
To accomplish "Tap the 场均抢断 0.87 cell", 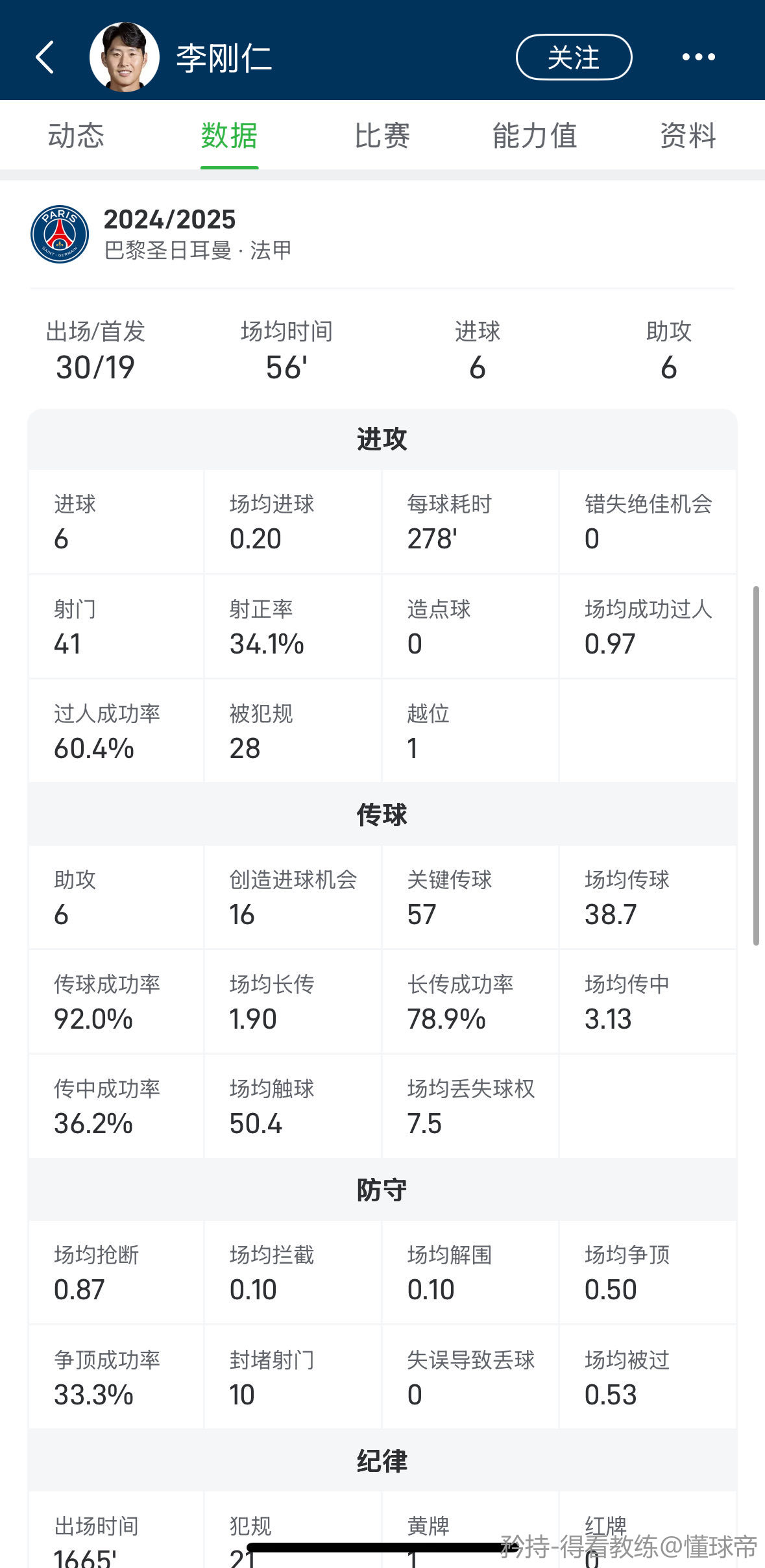I will (116, 1272).
